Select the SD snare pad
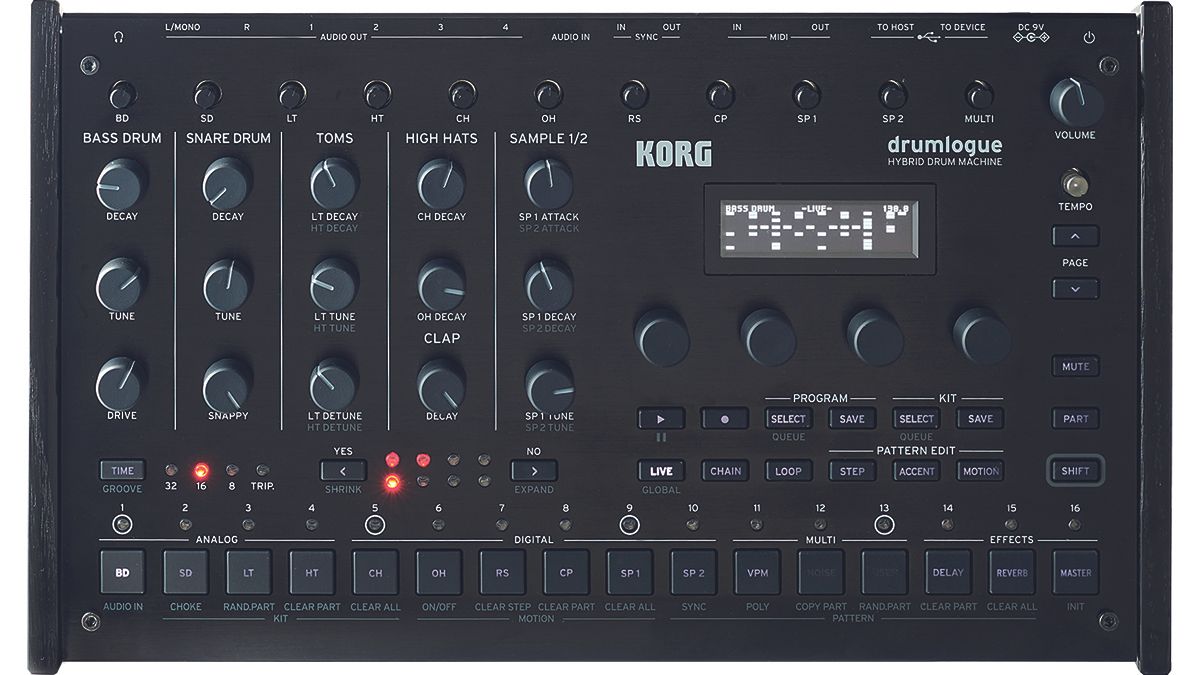The height and width of the screenshot is (675, 1200). [186, 573]
